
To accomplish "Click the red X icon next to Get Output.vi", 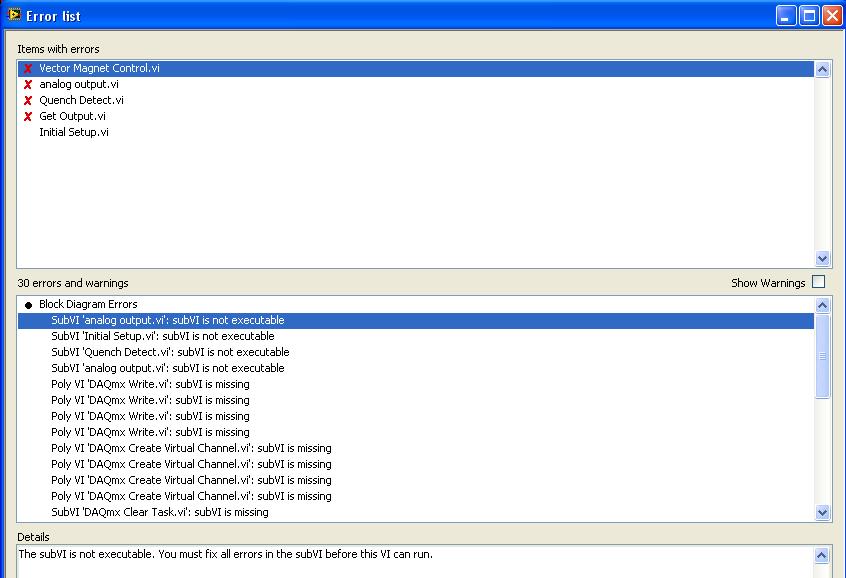I will click(28, 117).
